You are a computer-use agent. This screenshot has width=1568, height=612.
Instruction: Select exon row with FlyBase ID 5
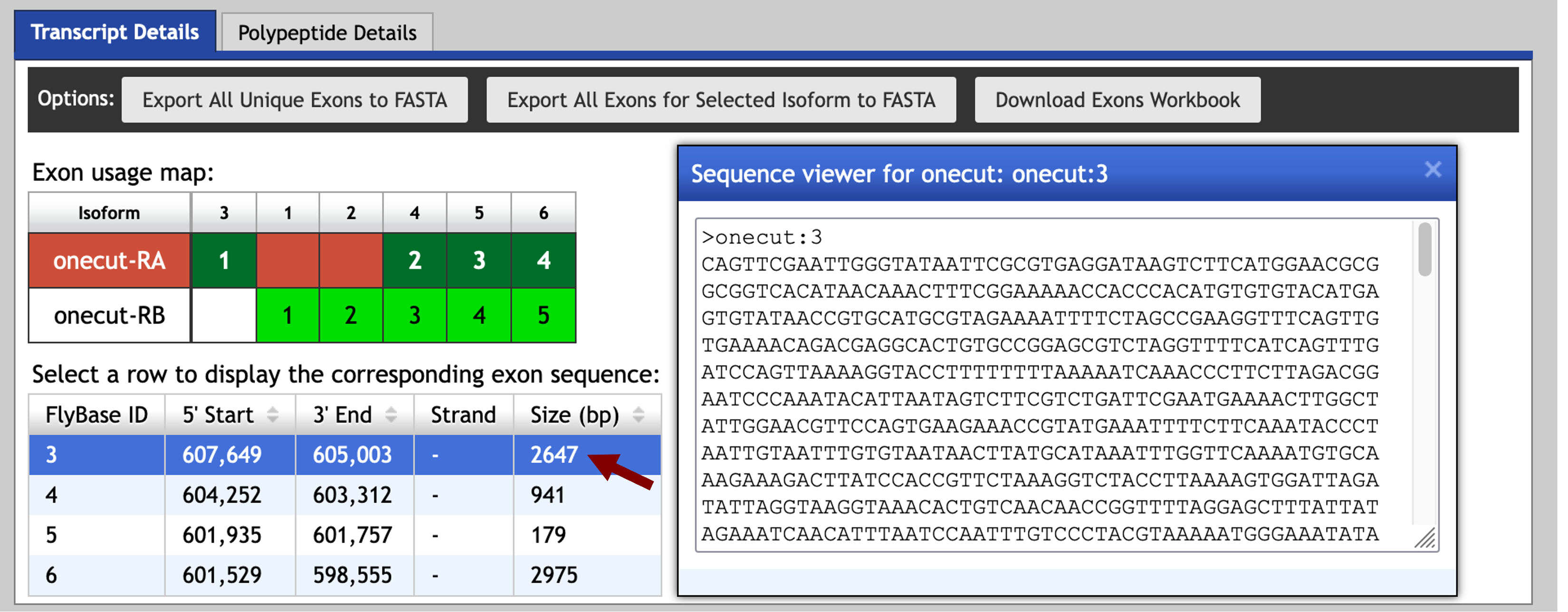click(344, 535)
